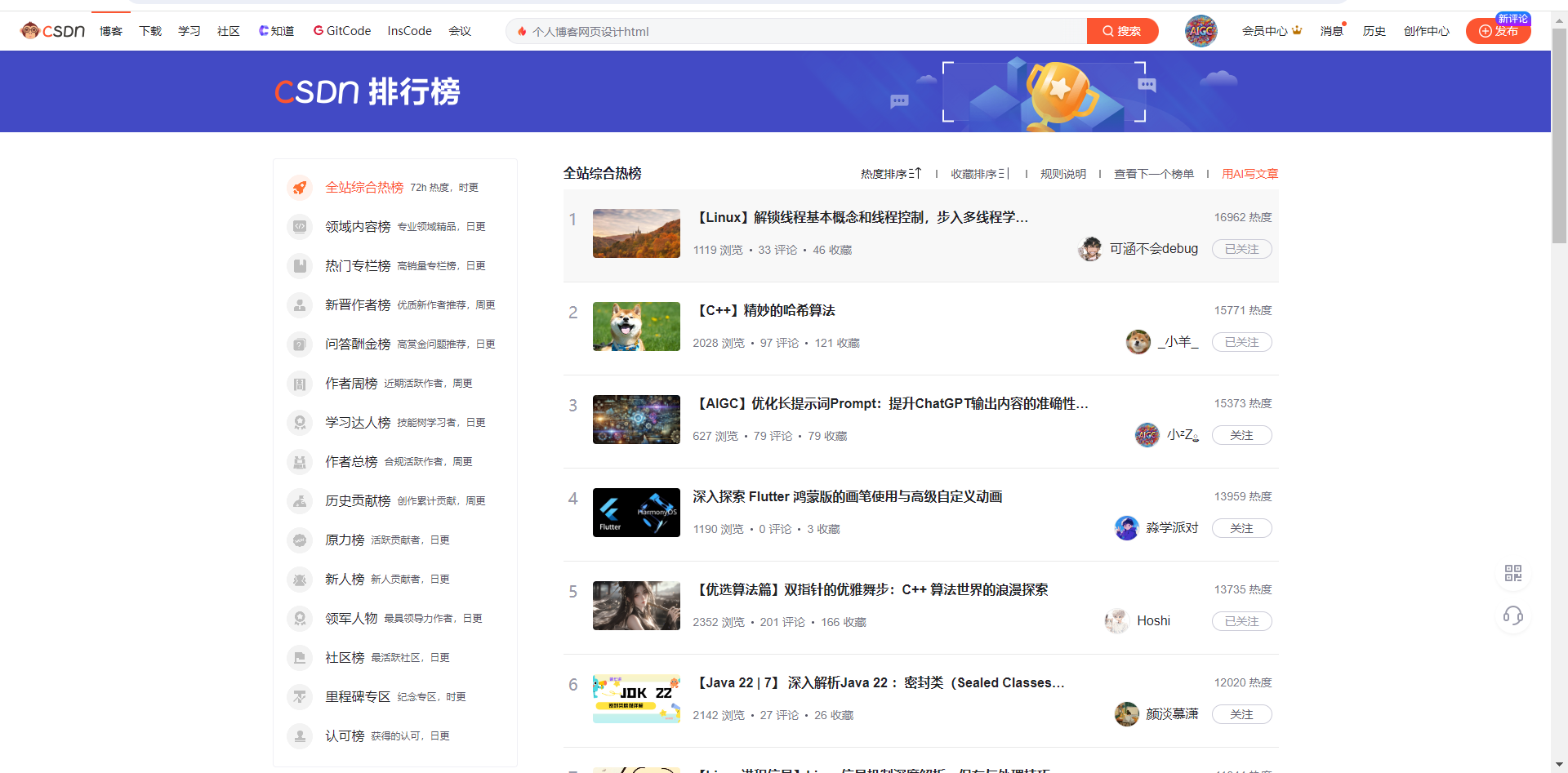
Task: Click the 里程碑专区 sidebar icon
Action: click(300, 697)
